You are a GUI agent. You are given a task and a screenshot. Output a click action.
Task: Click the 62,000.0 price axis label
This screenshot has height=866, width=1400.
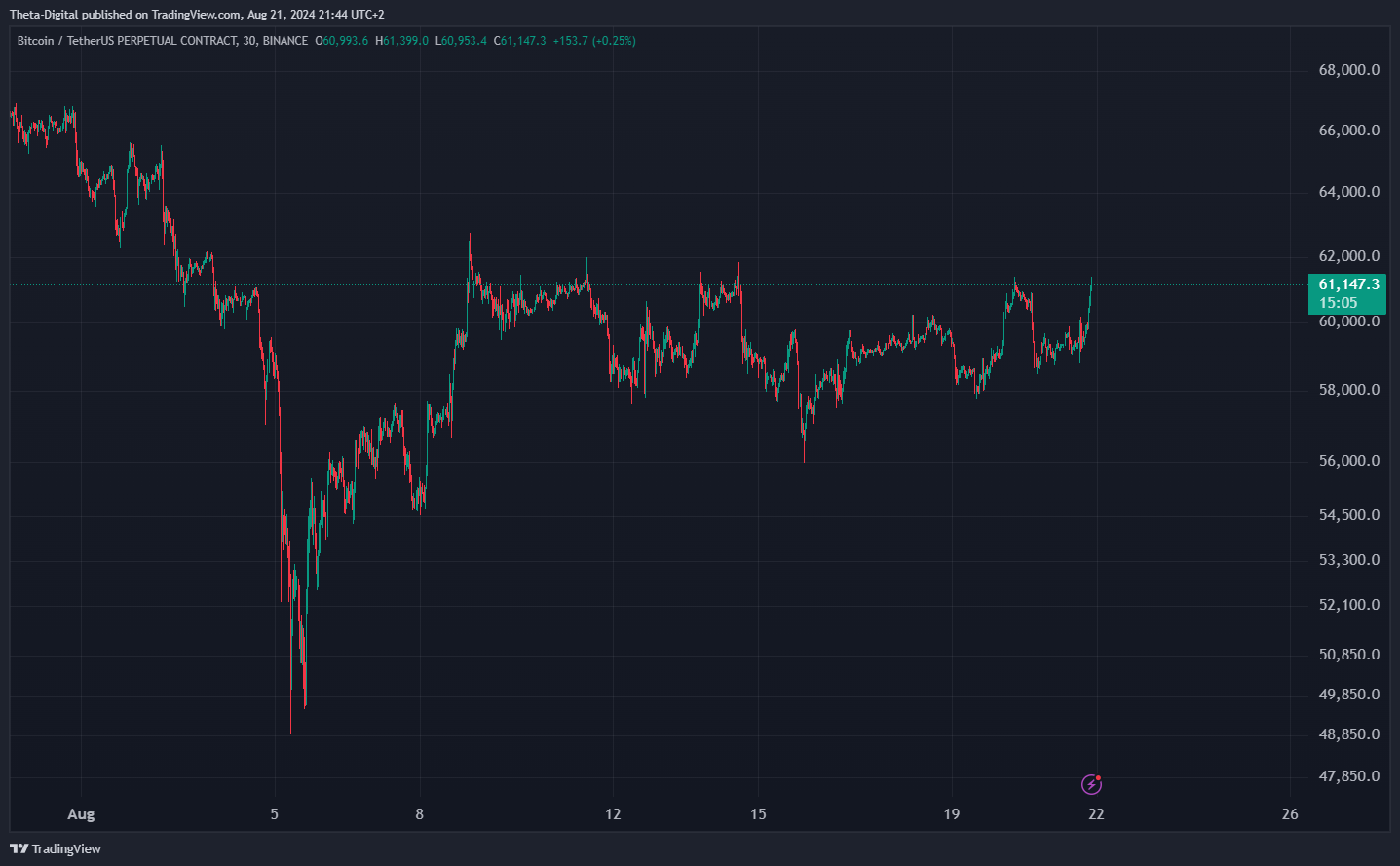pyautogui.click(x=1348, y=256)
